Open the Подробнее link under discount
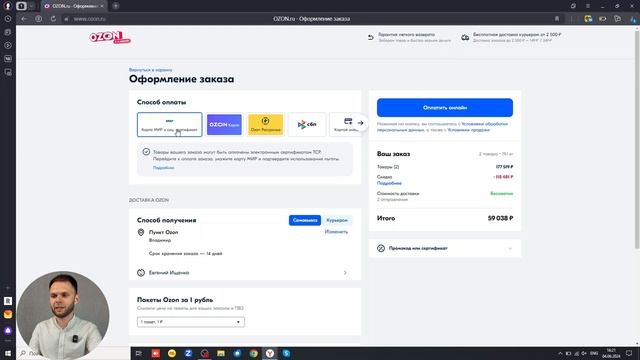Image resolution: width=640 pixels, height=360 pixels. 389,183
